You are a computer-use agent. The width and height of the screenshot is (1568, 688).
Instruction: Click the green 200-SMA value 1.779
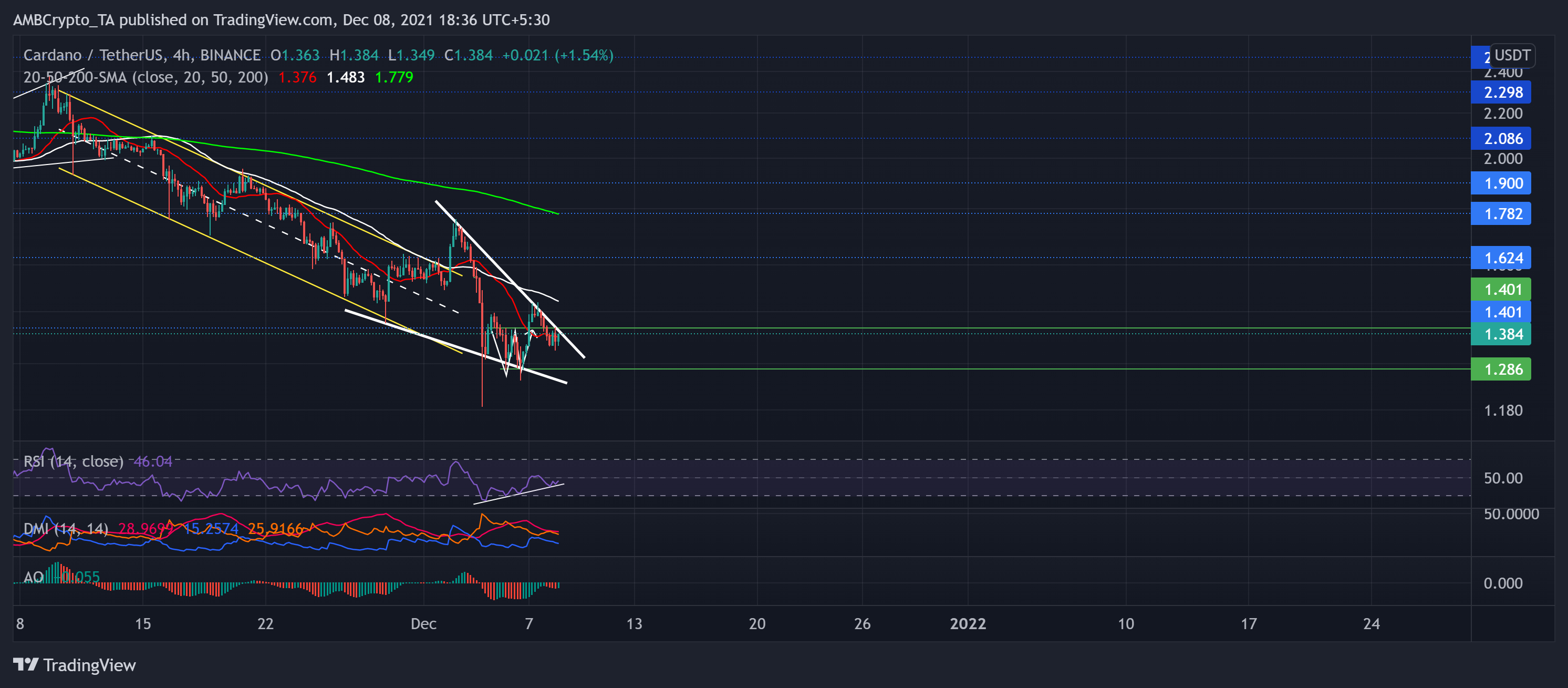pyautogui.click(x=394, y=77)
